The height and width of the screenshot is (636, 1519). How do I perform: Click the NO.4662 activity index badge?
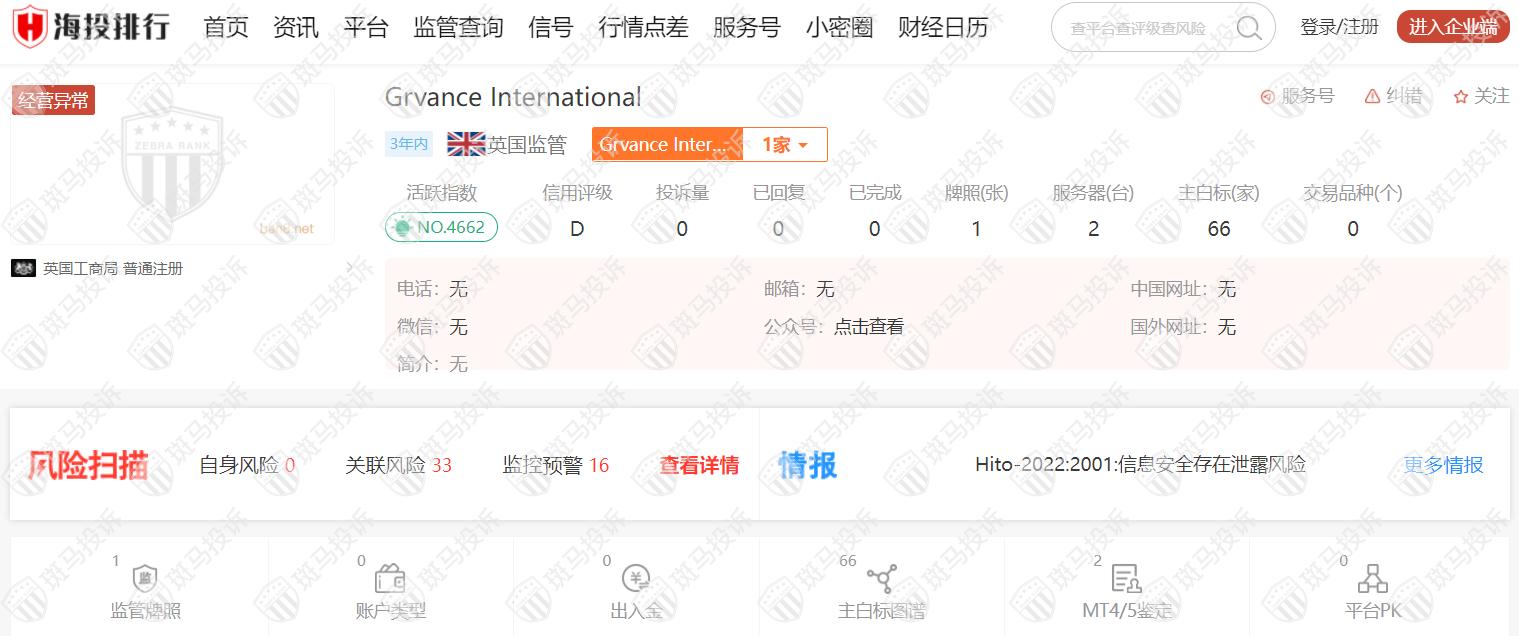pos(441,227)
